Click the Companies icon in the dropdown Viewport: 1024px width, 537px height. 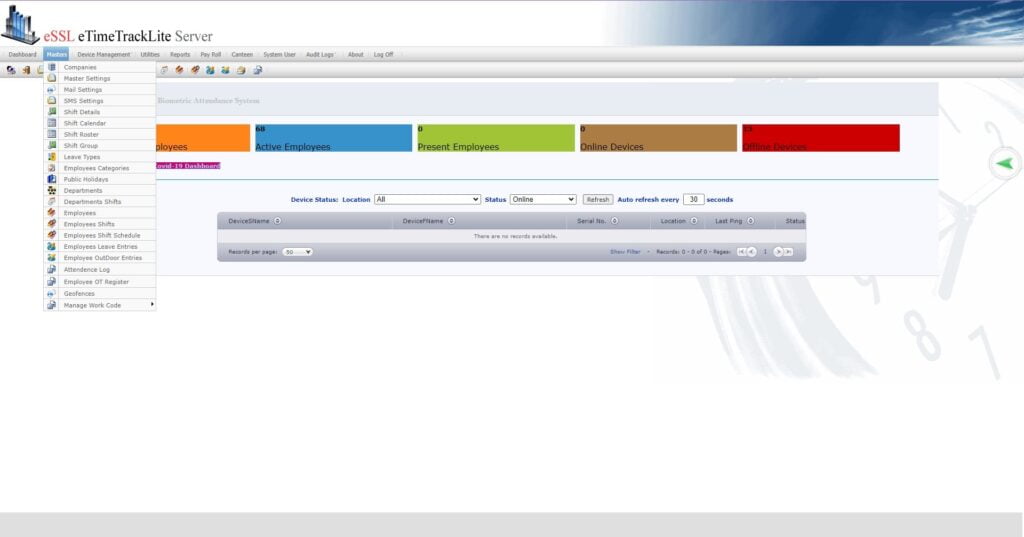point(52,67)
